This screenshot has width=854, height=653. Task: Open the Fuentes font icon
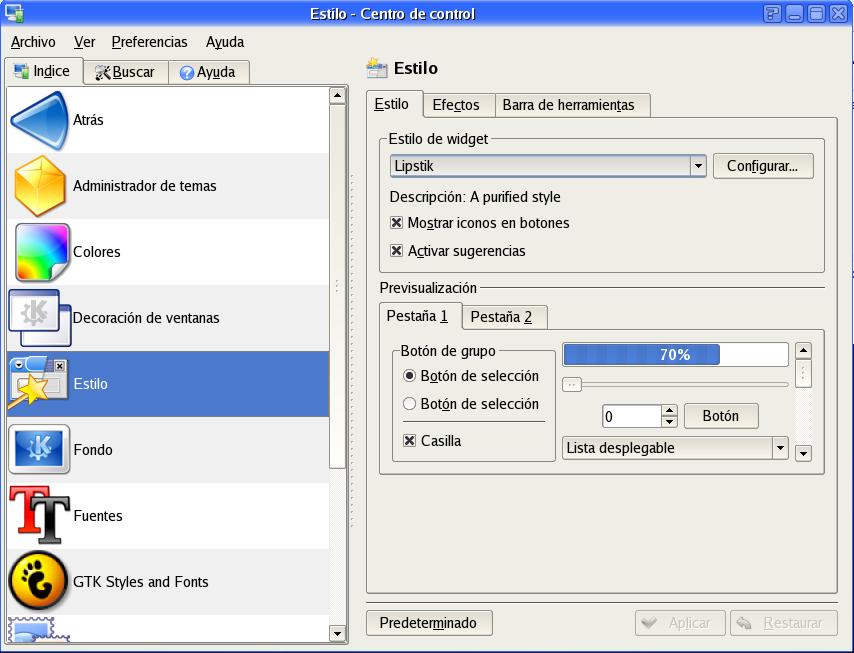tap(39, 515)
